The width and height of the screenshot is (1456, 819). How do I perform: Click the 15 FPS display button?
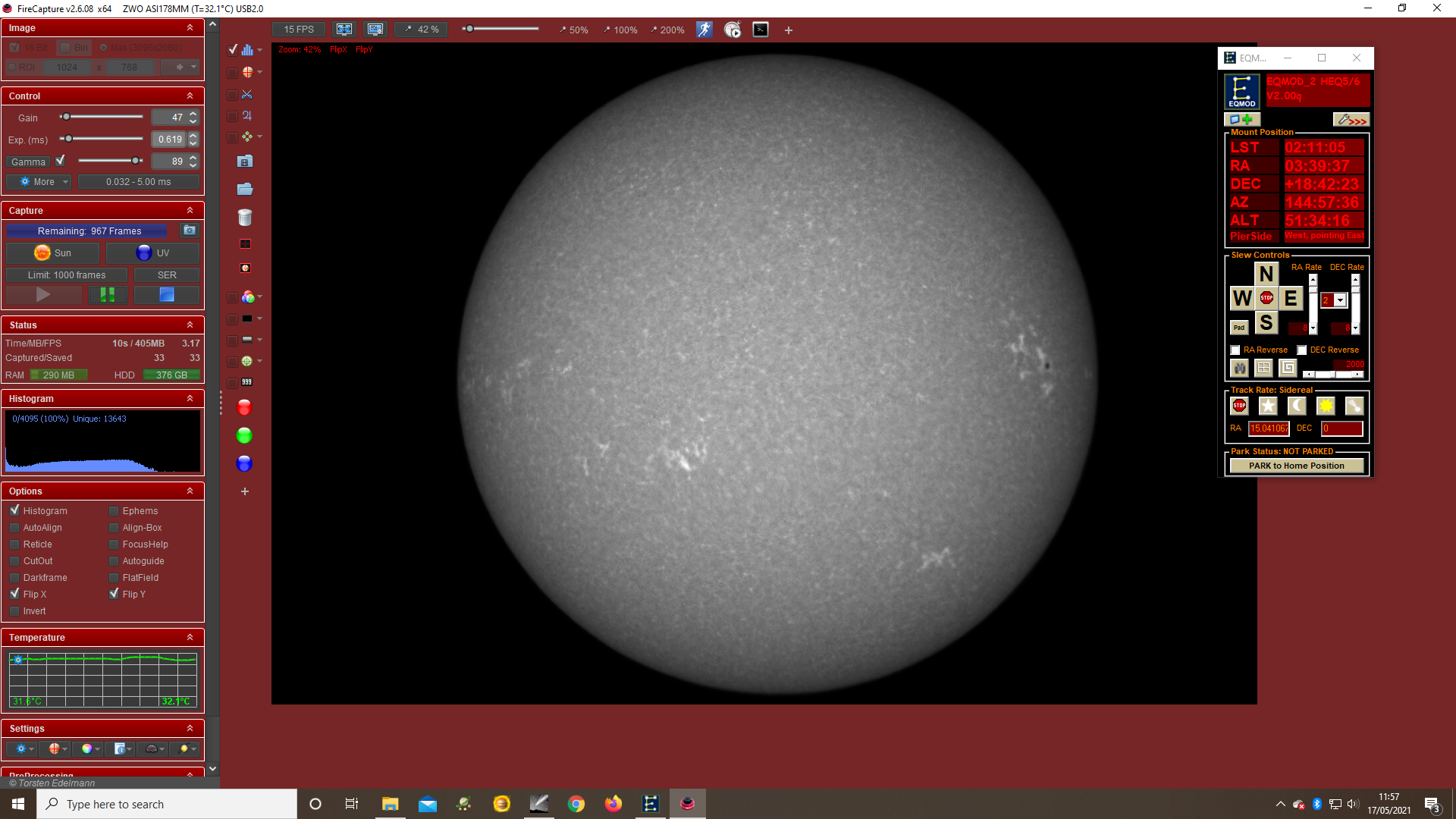(299, 30)
